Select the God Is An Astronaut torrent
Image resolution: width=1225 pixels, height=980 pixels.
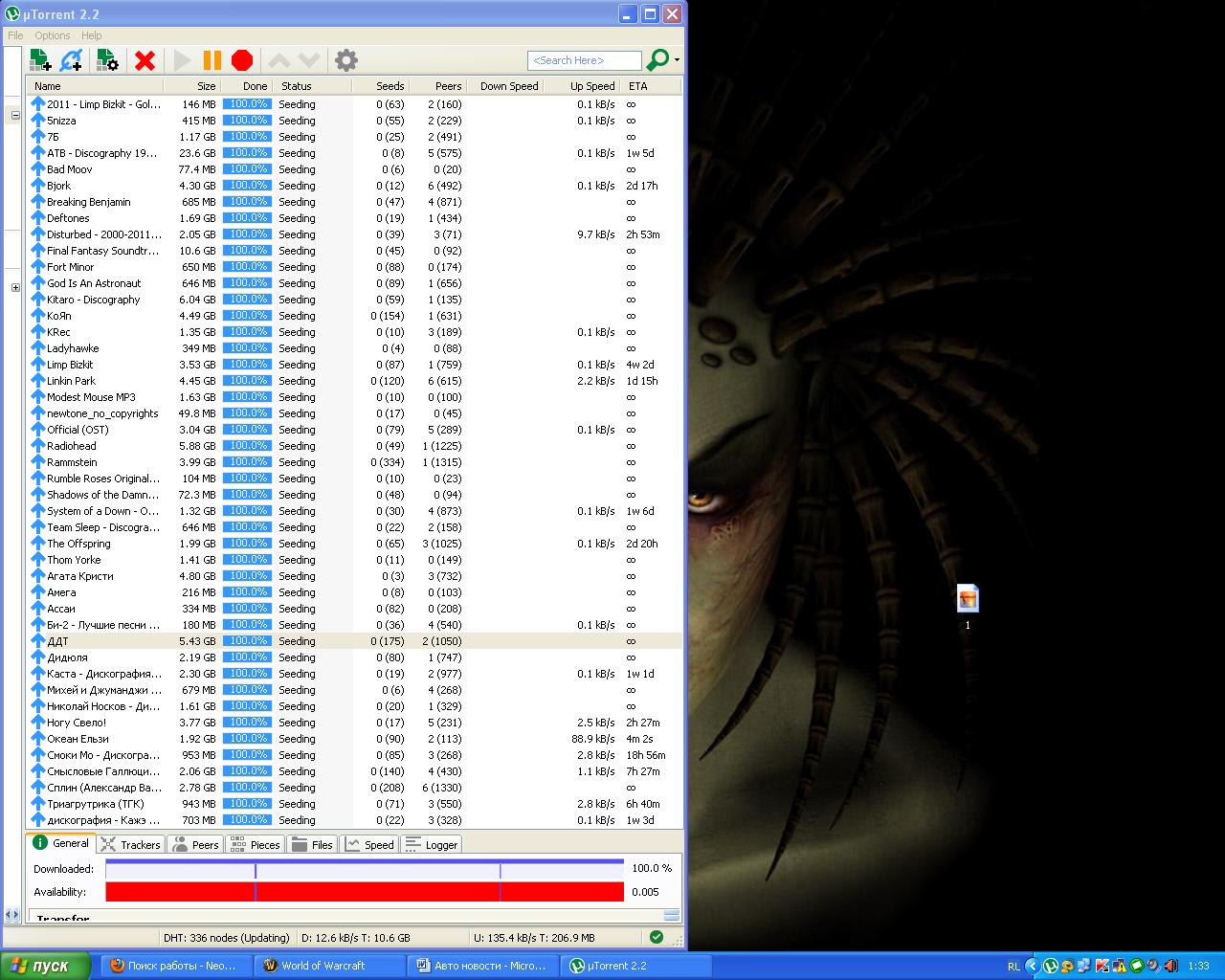(x=355, y=283)
